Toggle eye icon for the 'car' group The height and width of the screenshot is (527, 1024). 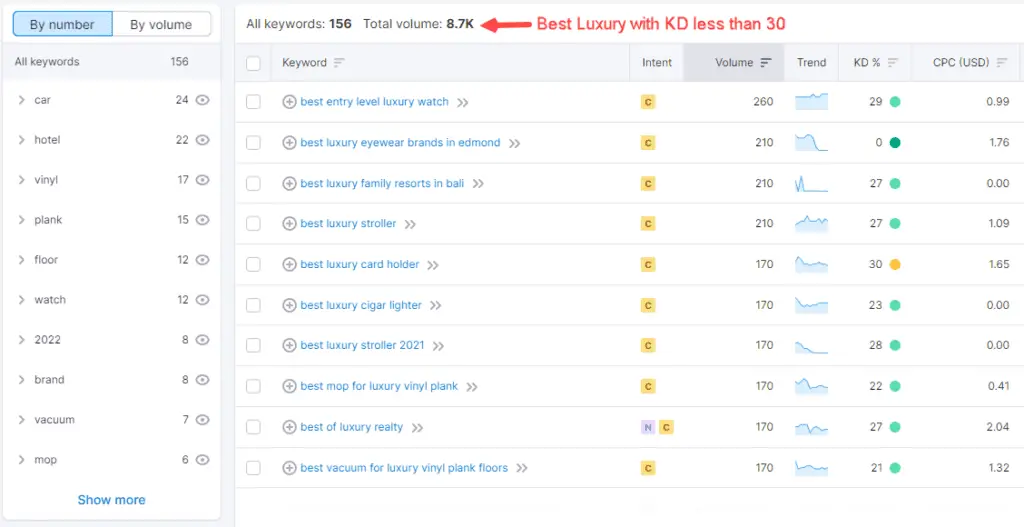pyautogui.click(x=202, y=100)
